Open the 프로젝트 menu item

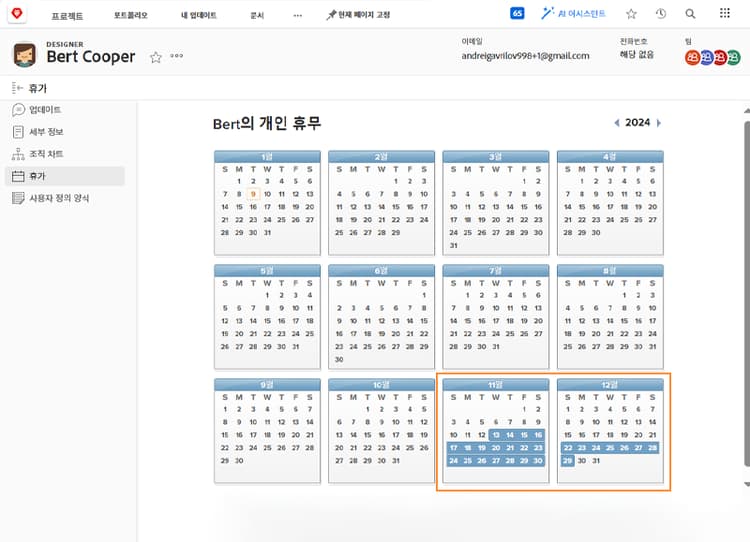[67, 16]
